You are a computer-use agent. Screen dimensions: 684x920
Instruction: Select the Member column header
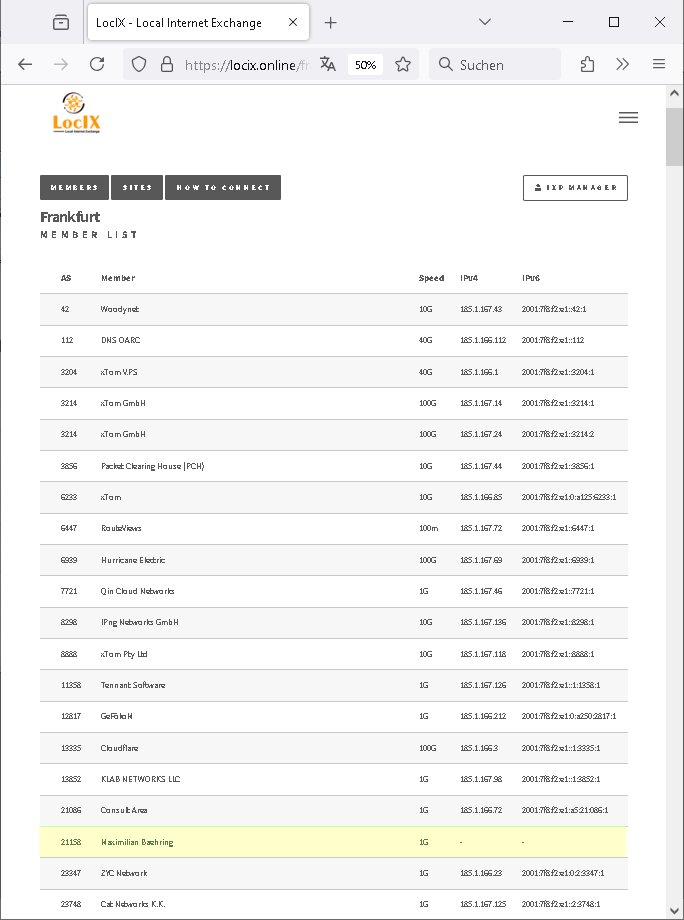pyautogui.click(x=118, y=278)
